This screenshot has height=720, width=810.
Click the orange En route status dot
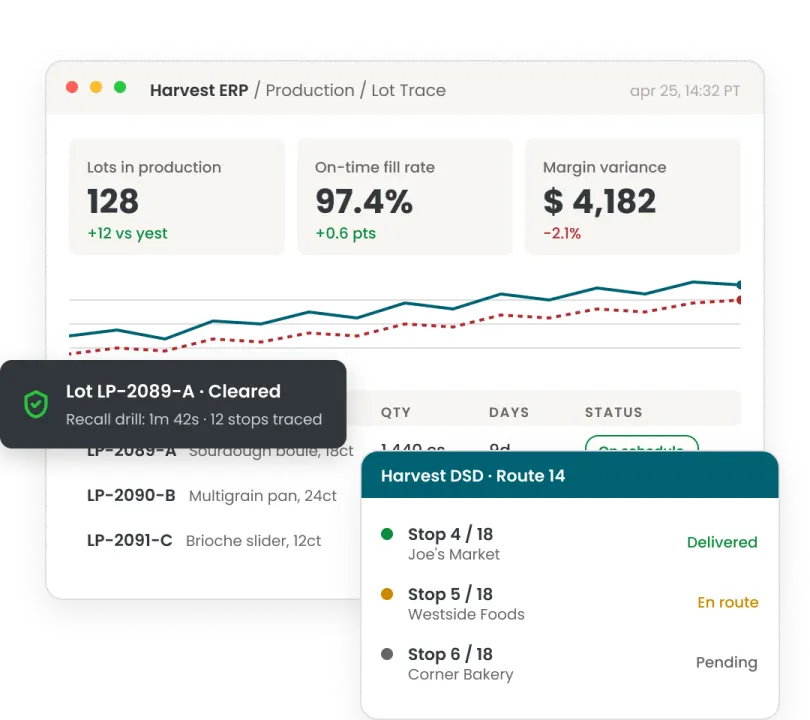click(387, 594)
